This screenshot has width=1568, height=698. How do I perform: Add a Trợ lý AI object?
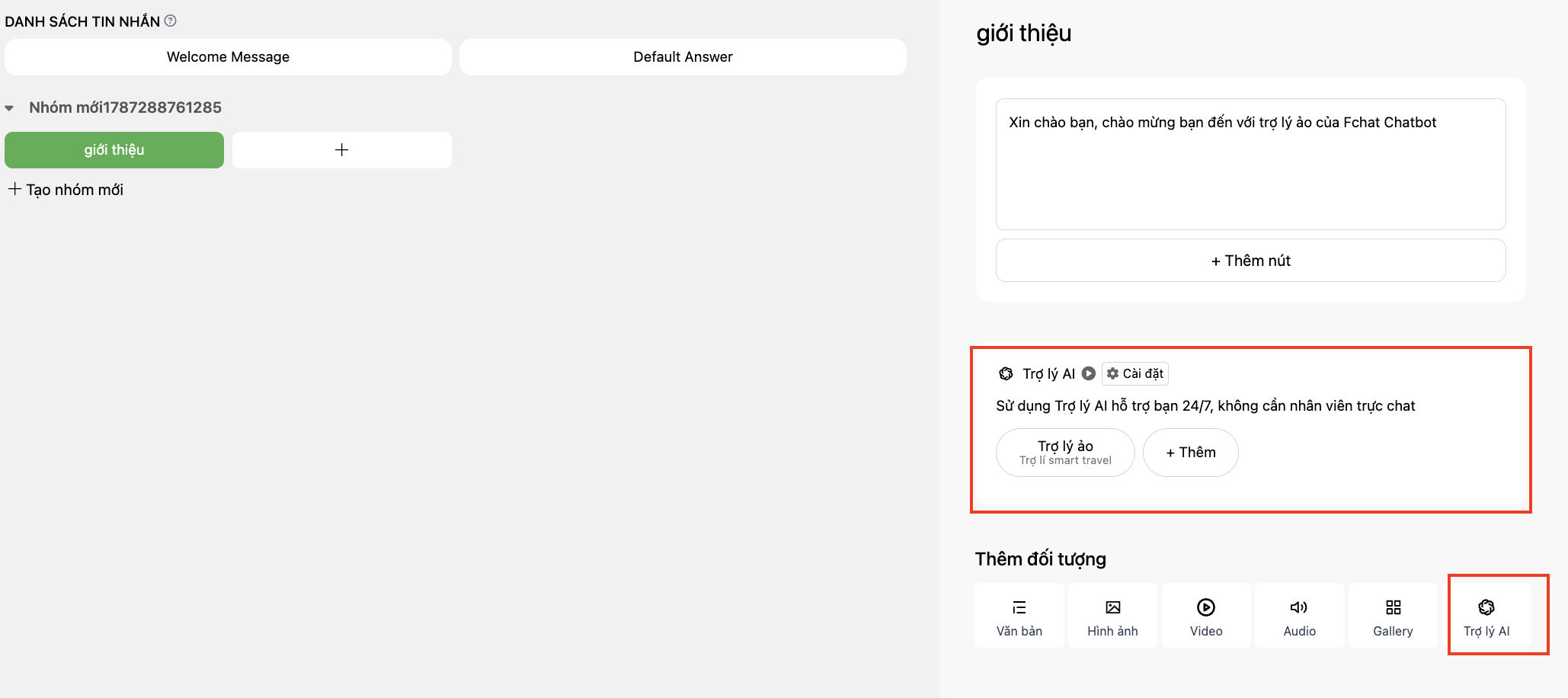(x=1486, y=616)
